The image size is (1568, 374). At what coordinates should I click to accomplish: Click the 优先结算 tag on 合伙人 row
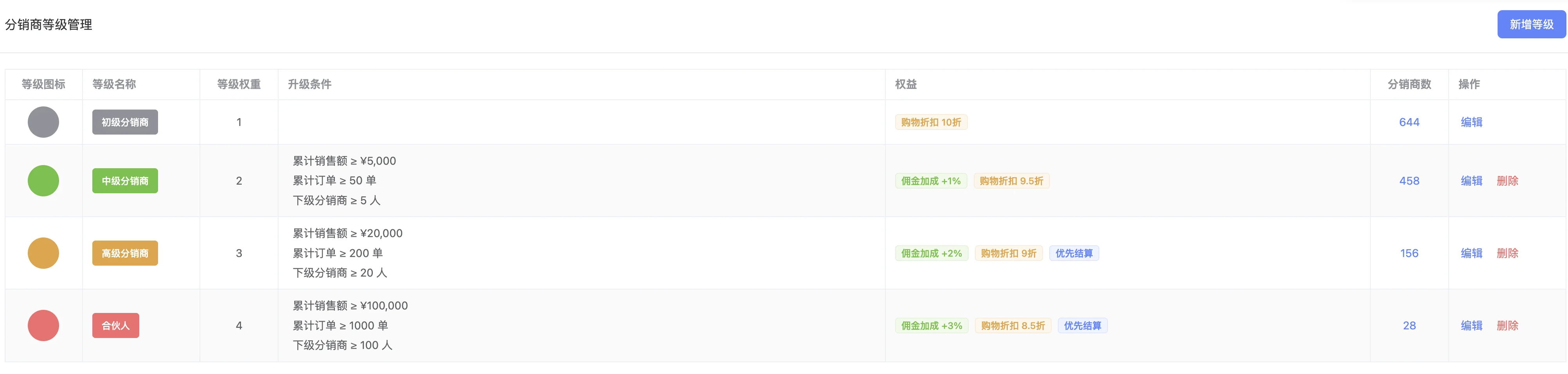tap(1082, 325)
